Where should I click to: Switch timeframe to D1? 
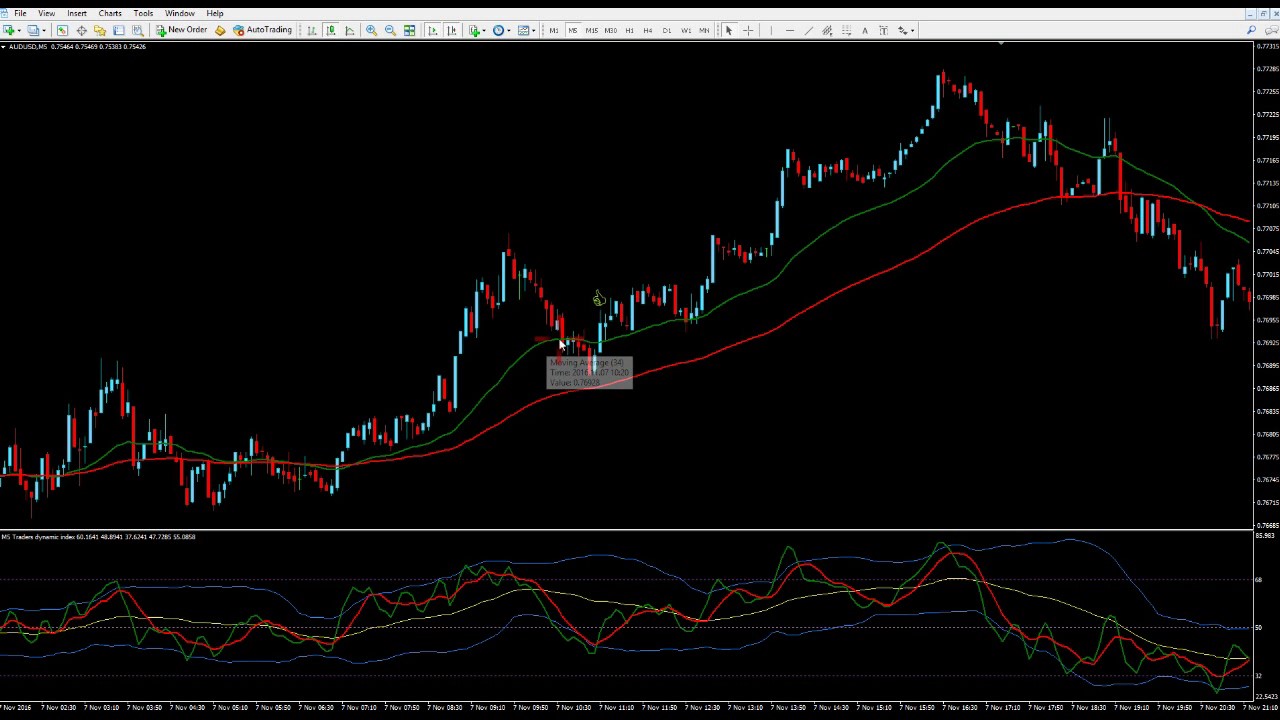(x=667, y=30)
